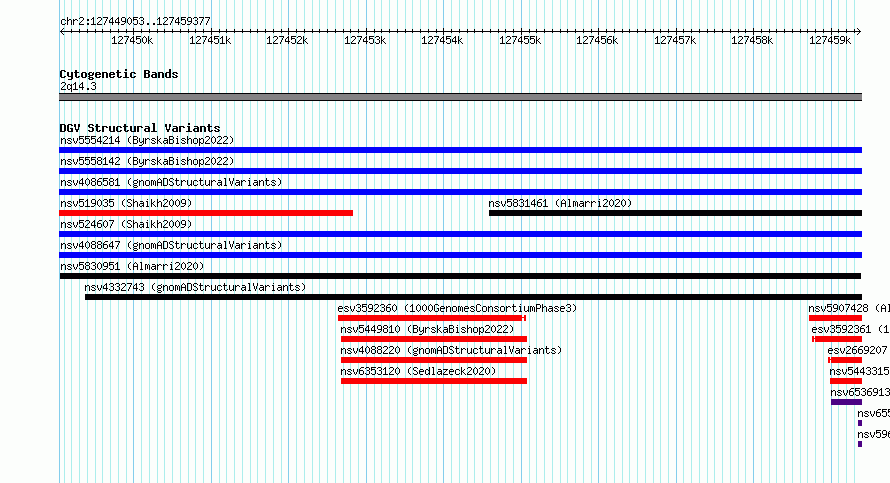Click ruler position 127453k

(365, 40)
